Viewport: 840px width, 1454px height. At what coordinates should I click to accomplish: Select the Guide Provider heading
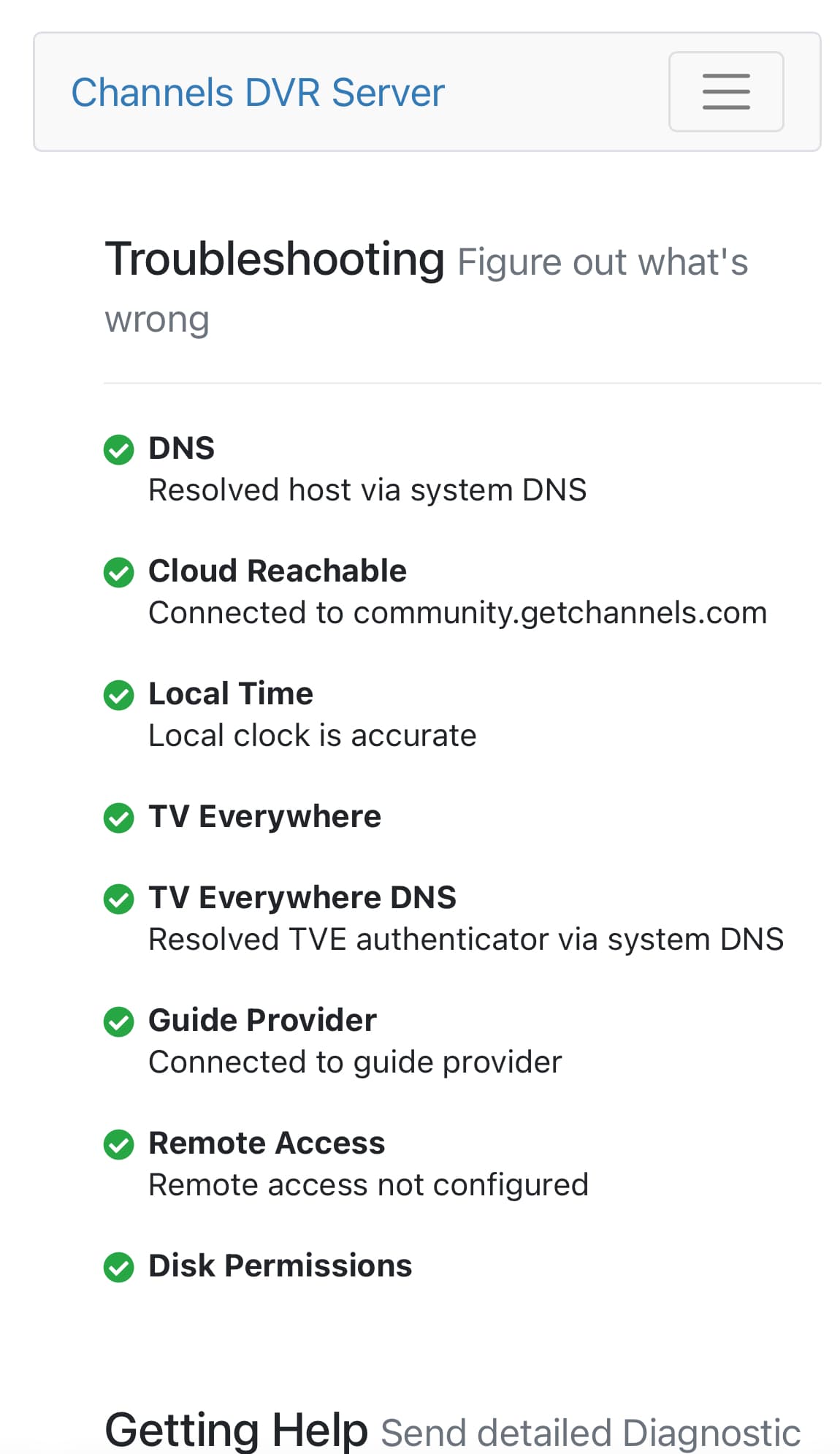tap(262, 1020)
